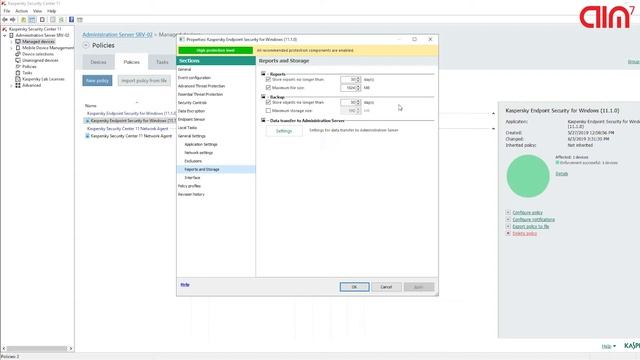
Task: Open the Action menu
Action: point(22,11)
